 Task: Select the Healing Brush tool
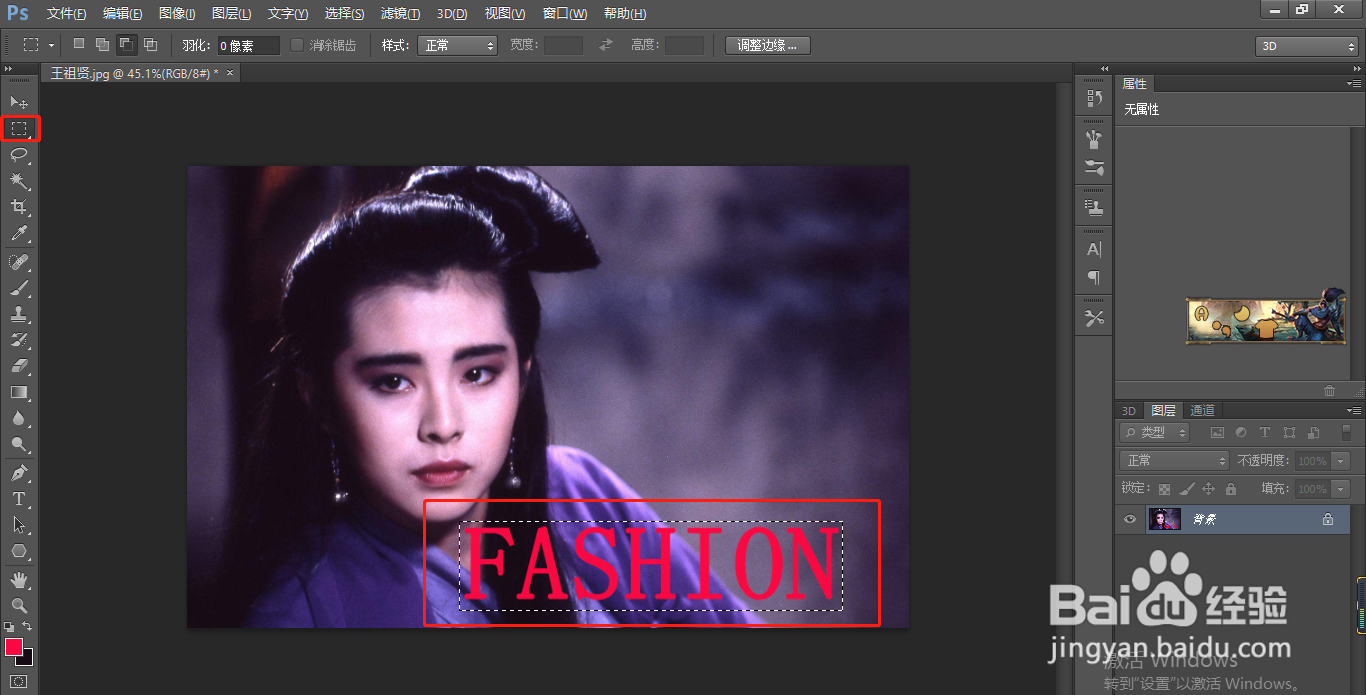tap(19, 262)
